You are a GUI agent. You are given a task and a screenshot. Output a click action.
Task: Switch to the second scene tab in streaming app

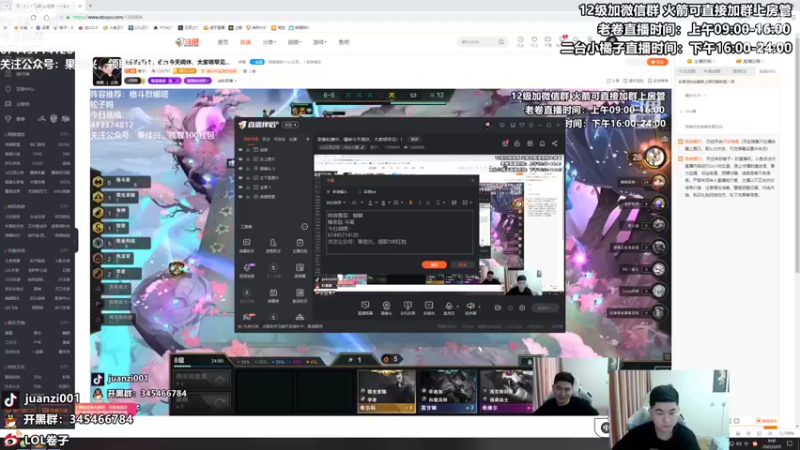(x=266, y=139)
